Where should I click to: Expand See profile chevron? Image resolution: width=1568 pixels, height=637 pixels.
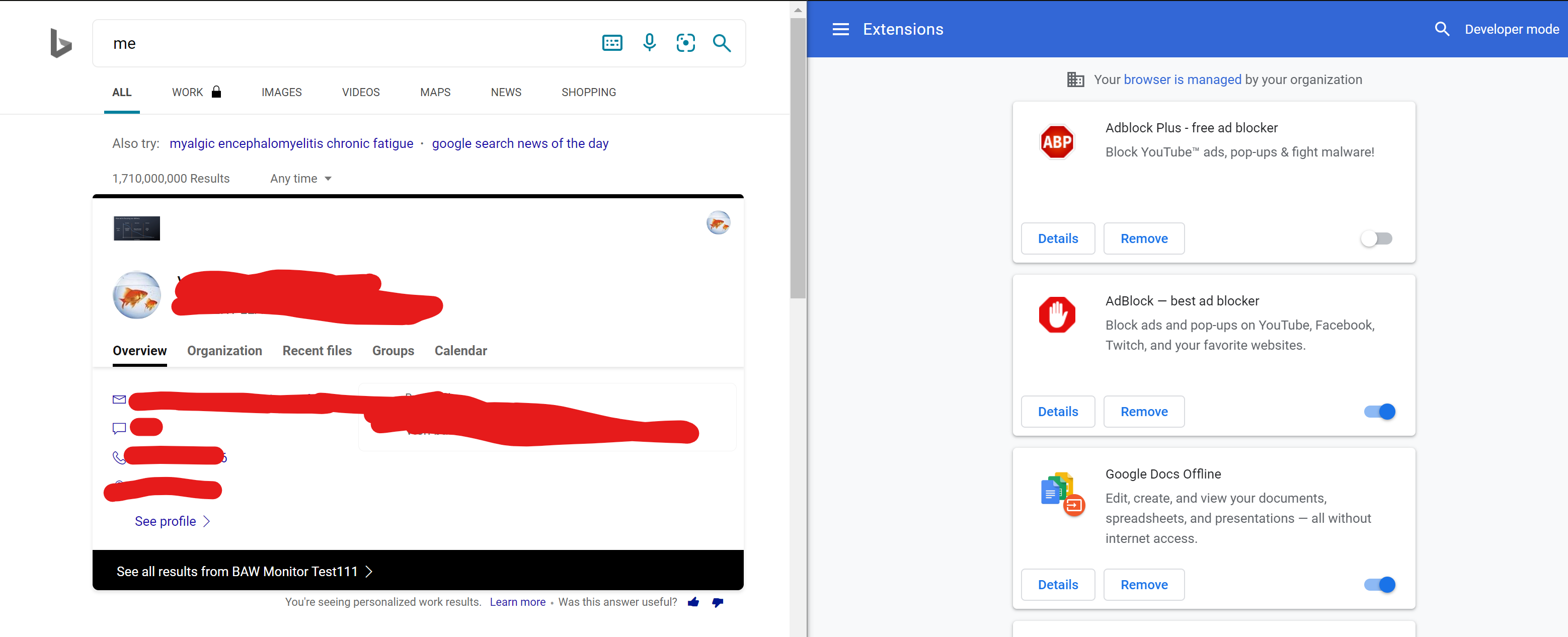206,521
